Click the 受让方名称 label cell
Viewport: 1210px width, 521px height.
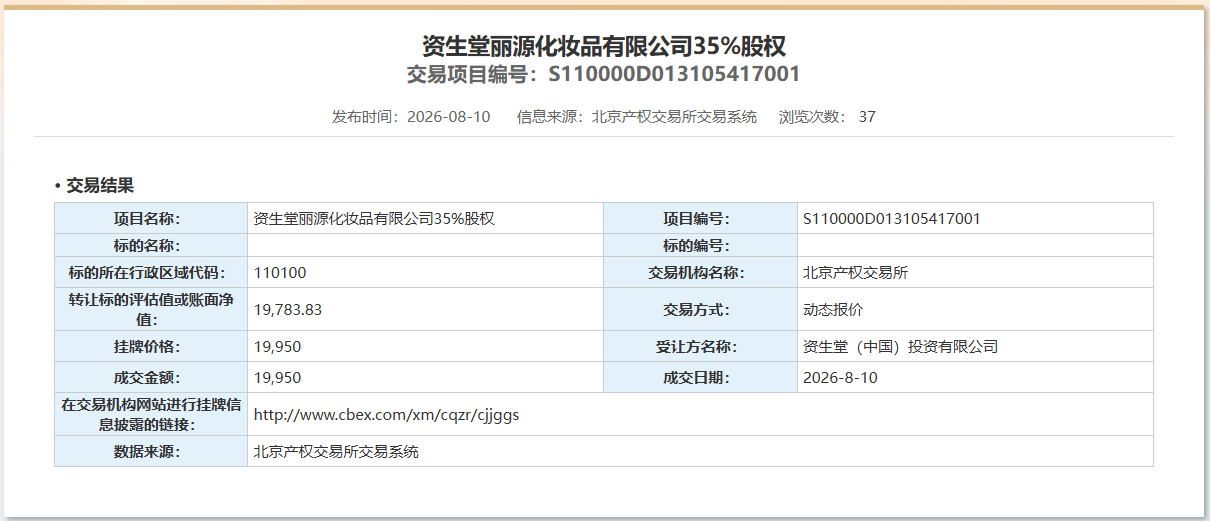point(700,346)
